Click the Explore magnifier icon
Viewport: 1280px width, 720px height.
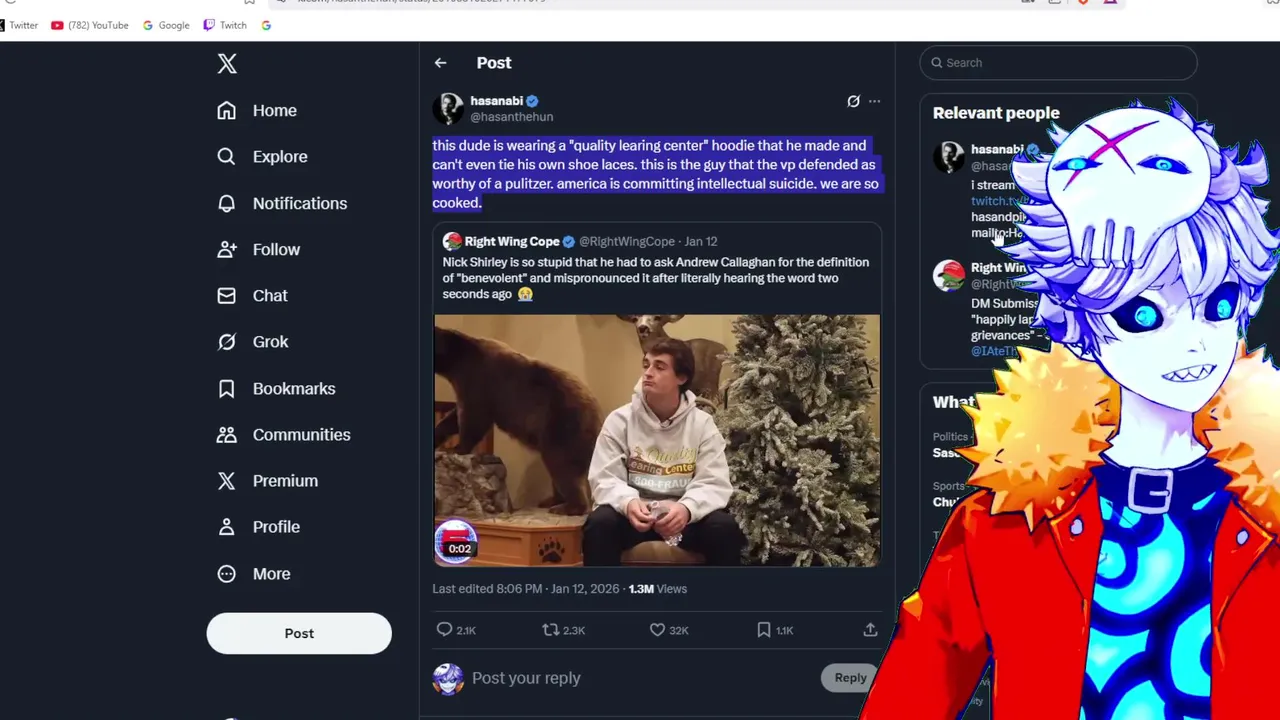(x=227, y=156)
